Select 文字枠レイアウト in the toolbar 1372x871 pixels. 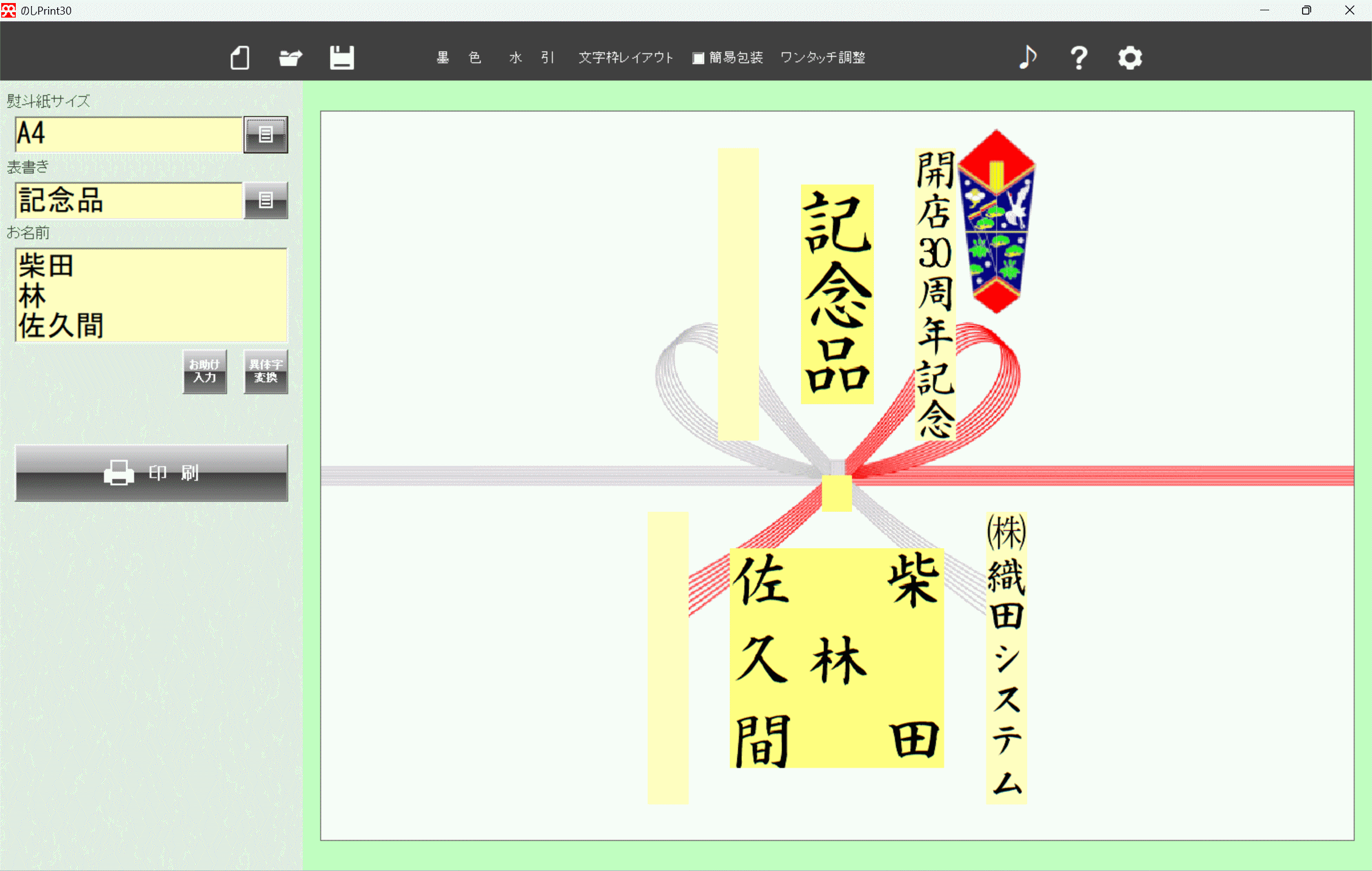tap(625, 58)
